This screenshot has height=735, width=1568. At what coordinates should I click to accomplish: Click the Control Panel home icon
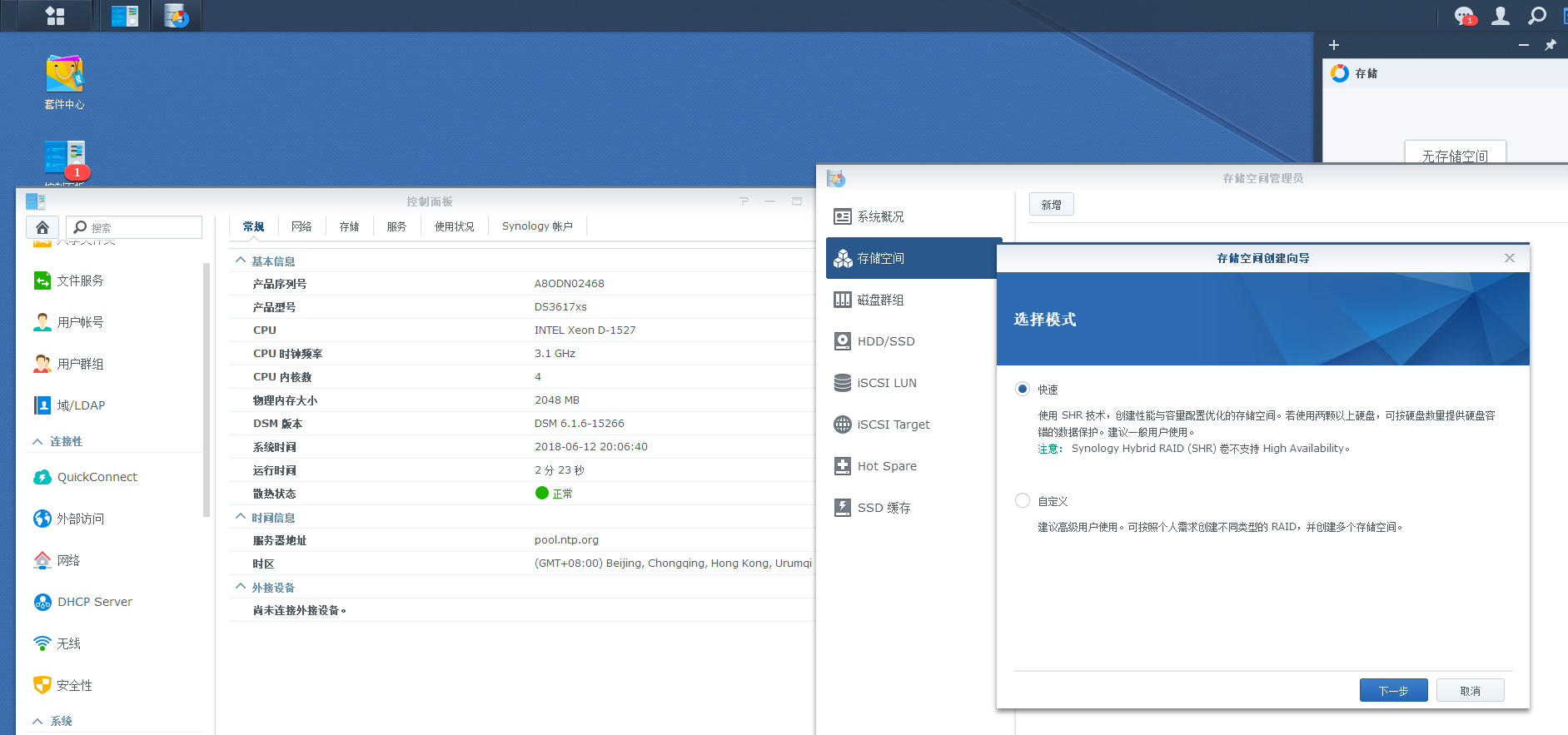(x=42, y=227)
